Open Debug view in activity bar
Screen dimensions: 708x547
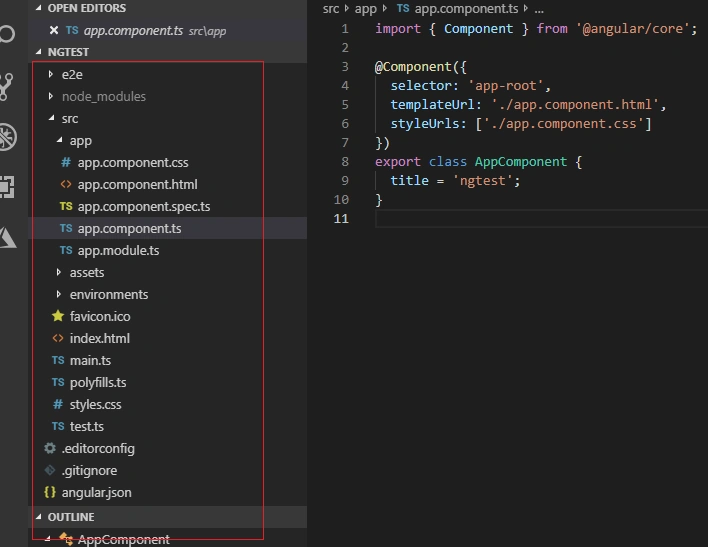pos(7,136)
